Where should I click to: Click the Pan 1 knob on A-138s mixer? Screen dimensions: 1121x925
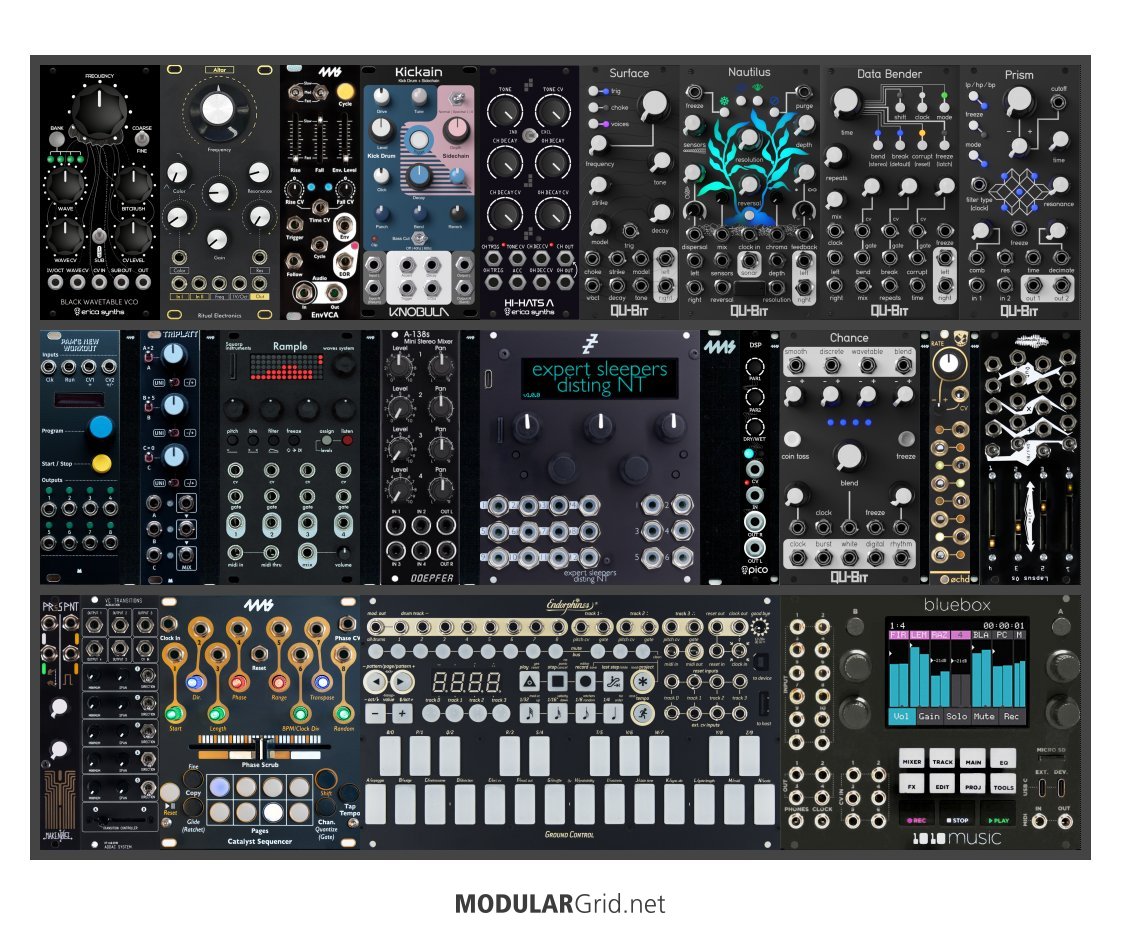(x=440, y=367)
